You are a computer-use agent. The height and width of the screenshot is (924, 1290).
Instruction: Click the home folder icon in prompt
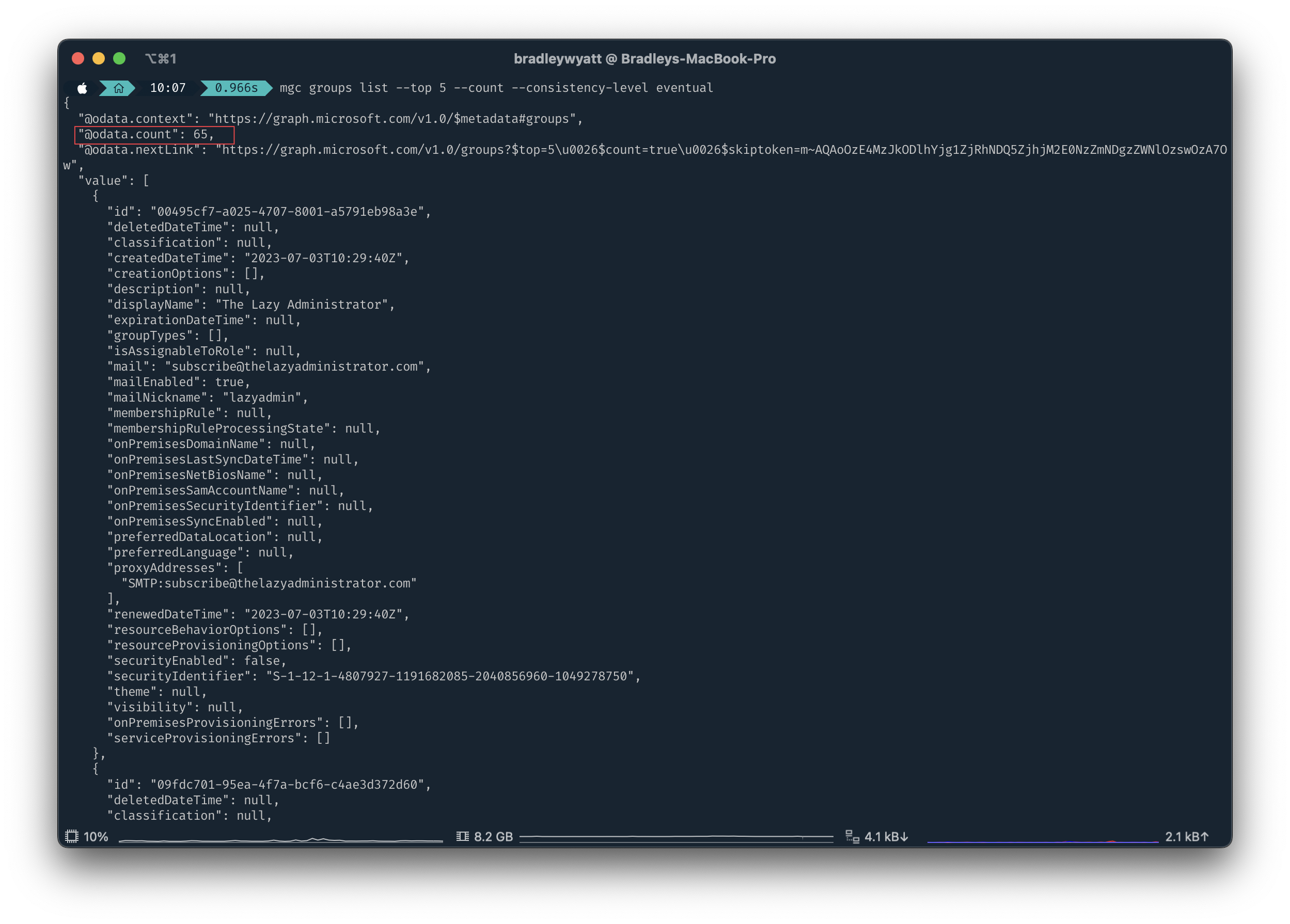118,88
